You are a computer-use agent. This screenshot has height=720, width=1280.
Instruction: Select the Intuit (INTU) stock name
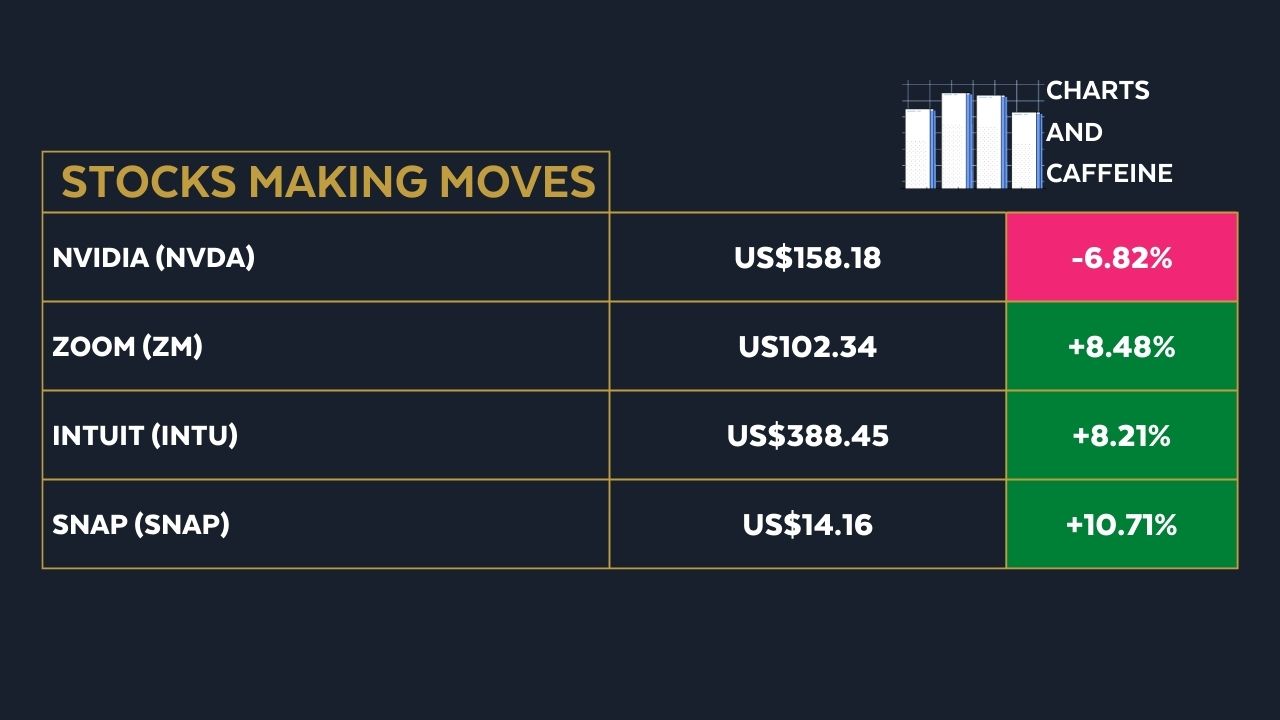[x=145, y=436]
